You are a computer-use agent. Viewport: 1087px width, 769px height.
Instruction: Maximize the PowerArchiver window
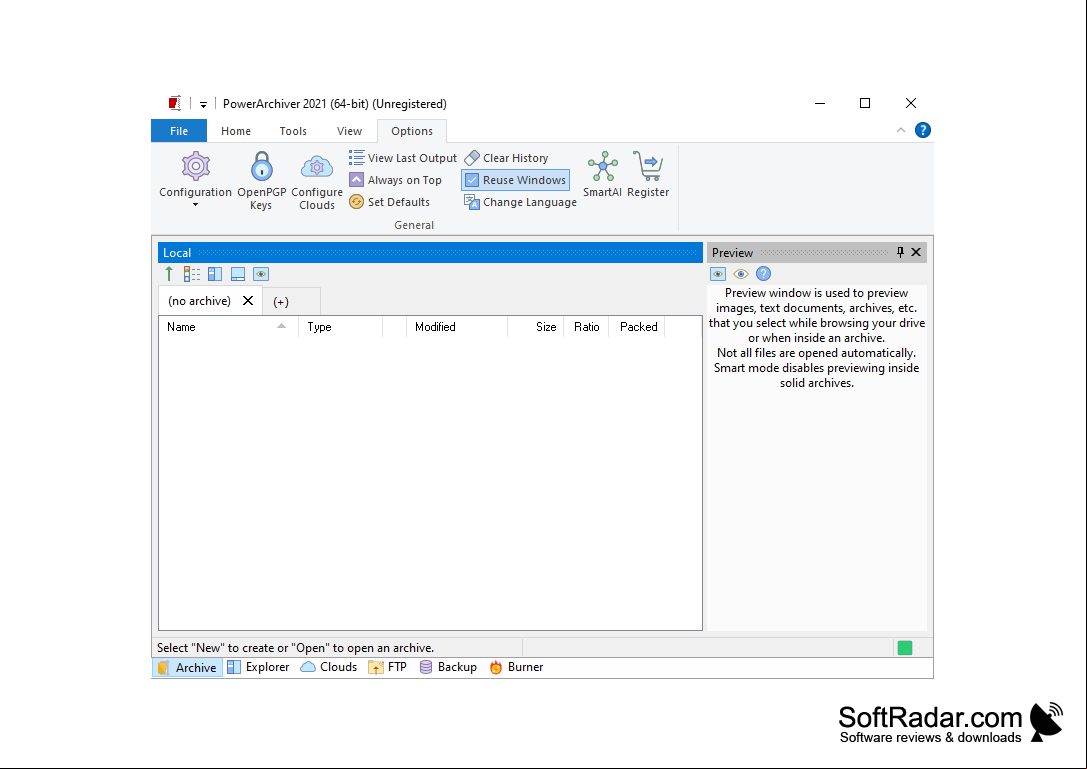[865, 103]
